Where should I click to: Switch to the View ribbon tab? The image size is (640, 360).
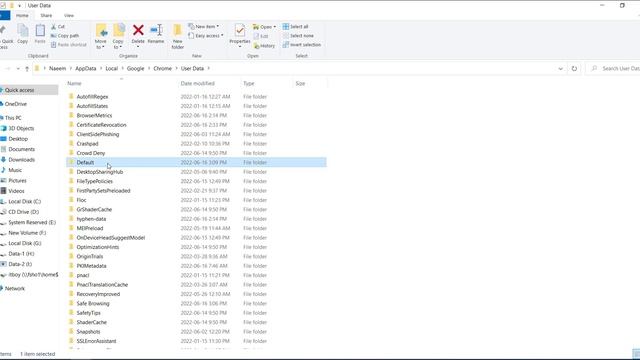(x=69, y=16)
